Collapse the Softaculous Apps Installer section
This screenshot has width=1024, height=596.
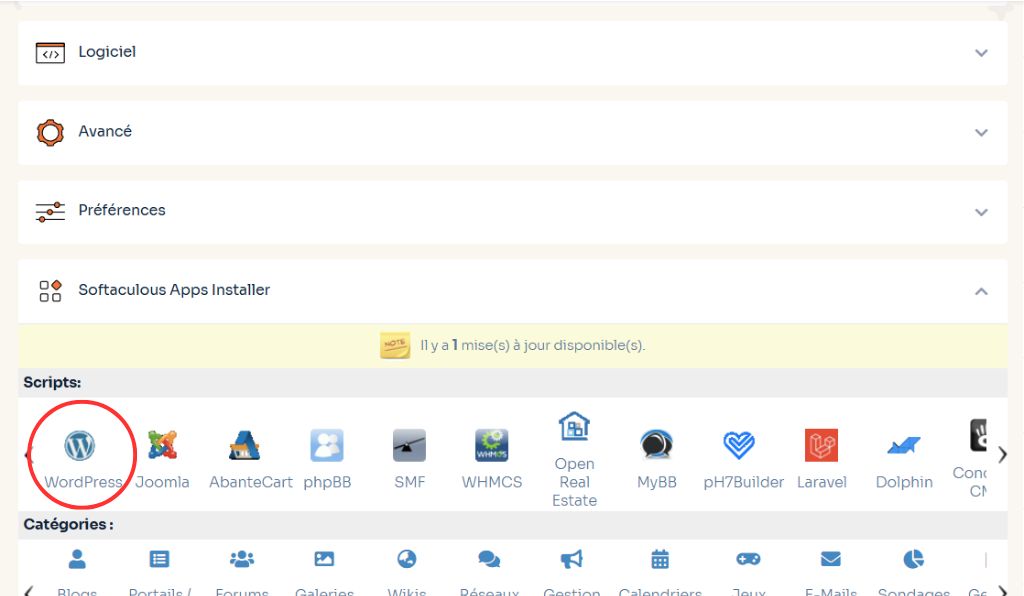click(x=981, y=291)
